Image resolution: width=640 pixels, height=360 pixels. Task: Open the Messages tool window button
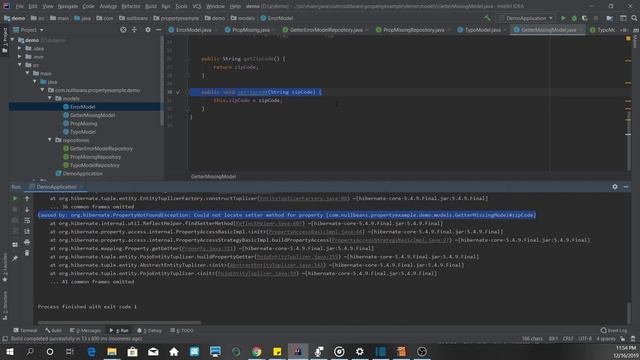[85, 330]
